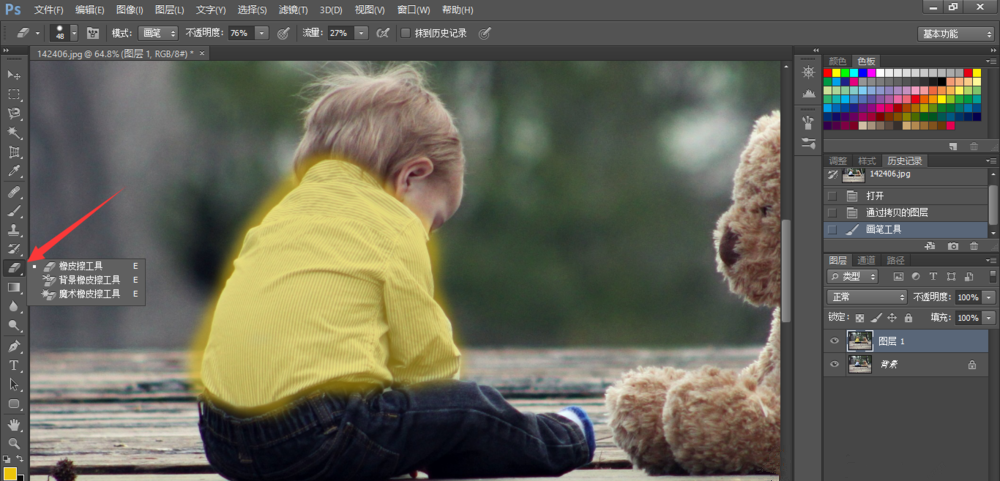Open the layer filter 类型 dropdown

[852, 277]
